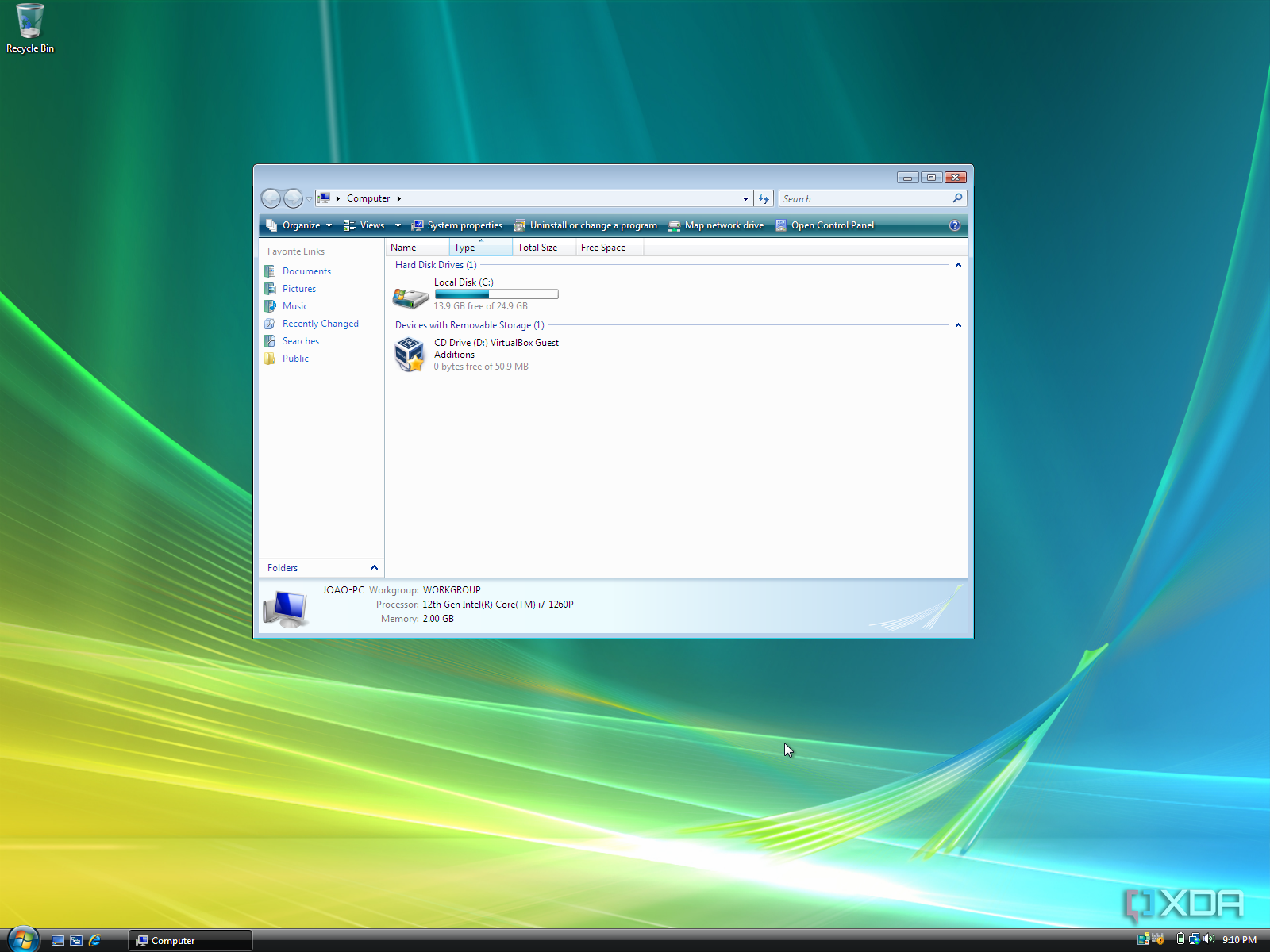This screenshot has height=952, width=1270.
Task: Click Devices with Removable Storage header
Action: pyautogui.click(x=470, y=325)
